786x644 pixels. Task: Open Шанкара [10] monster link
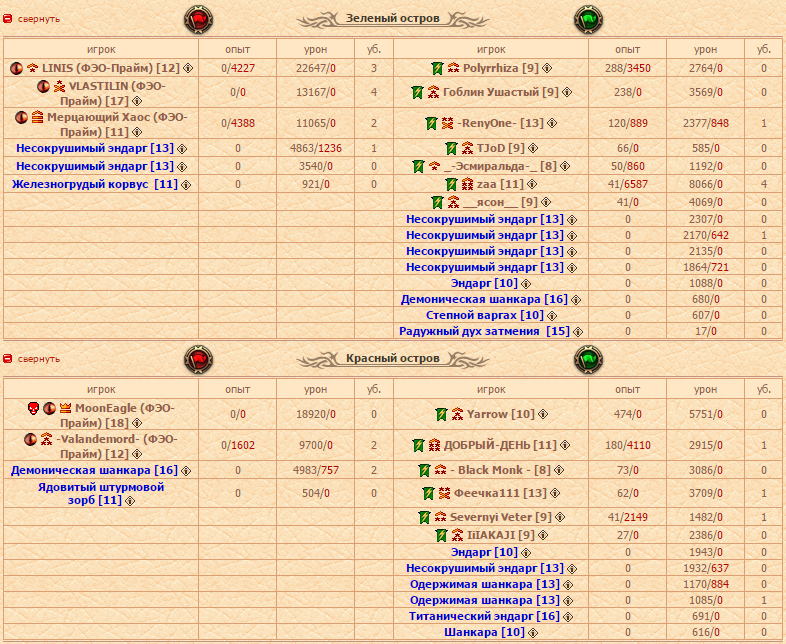pyautogui.click(x=484, y=632)
